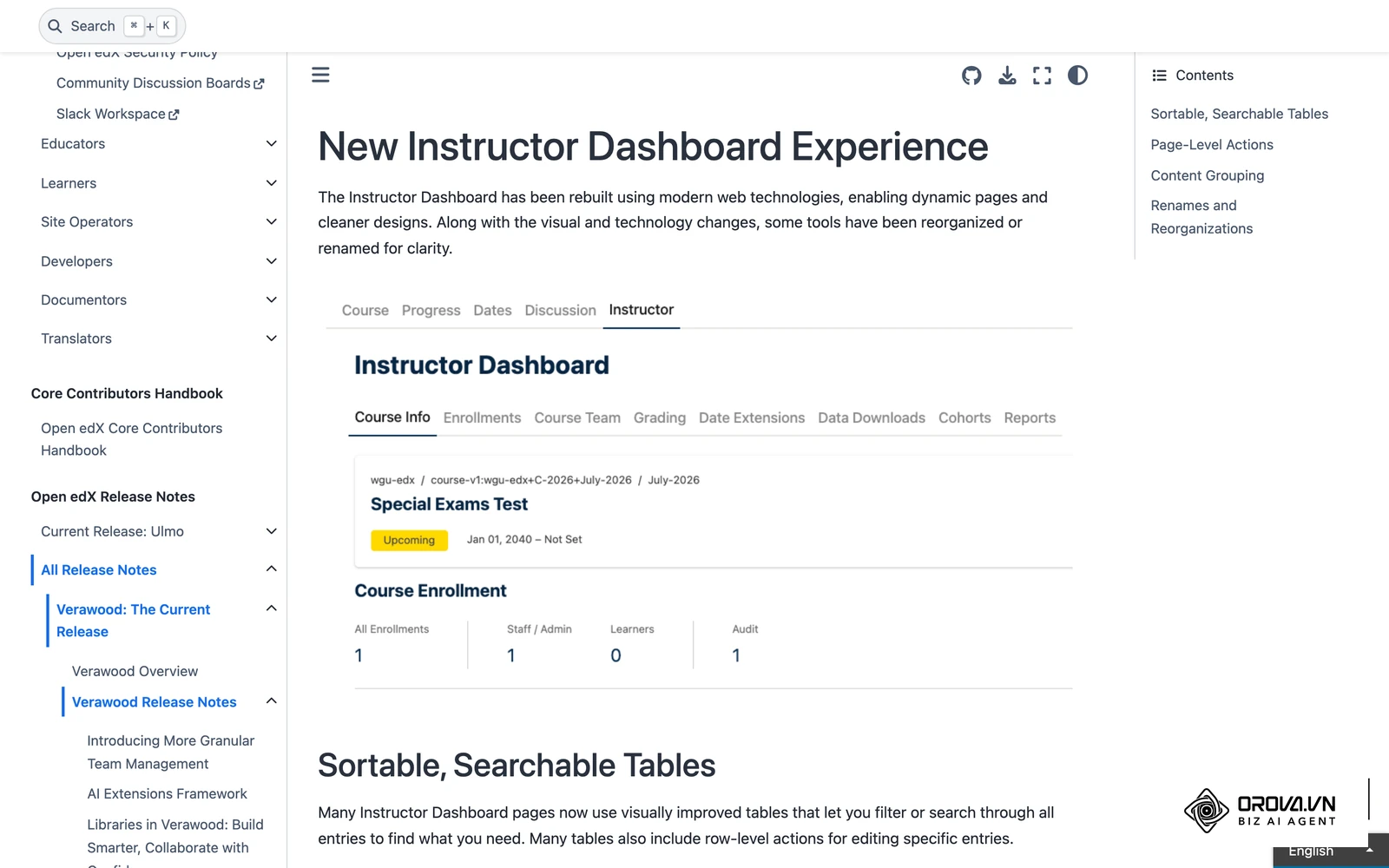Expand the Site Operators section chevron
This screenshot has height=868, width=1389.
(x=272, y=222)
